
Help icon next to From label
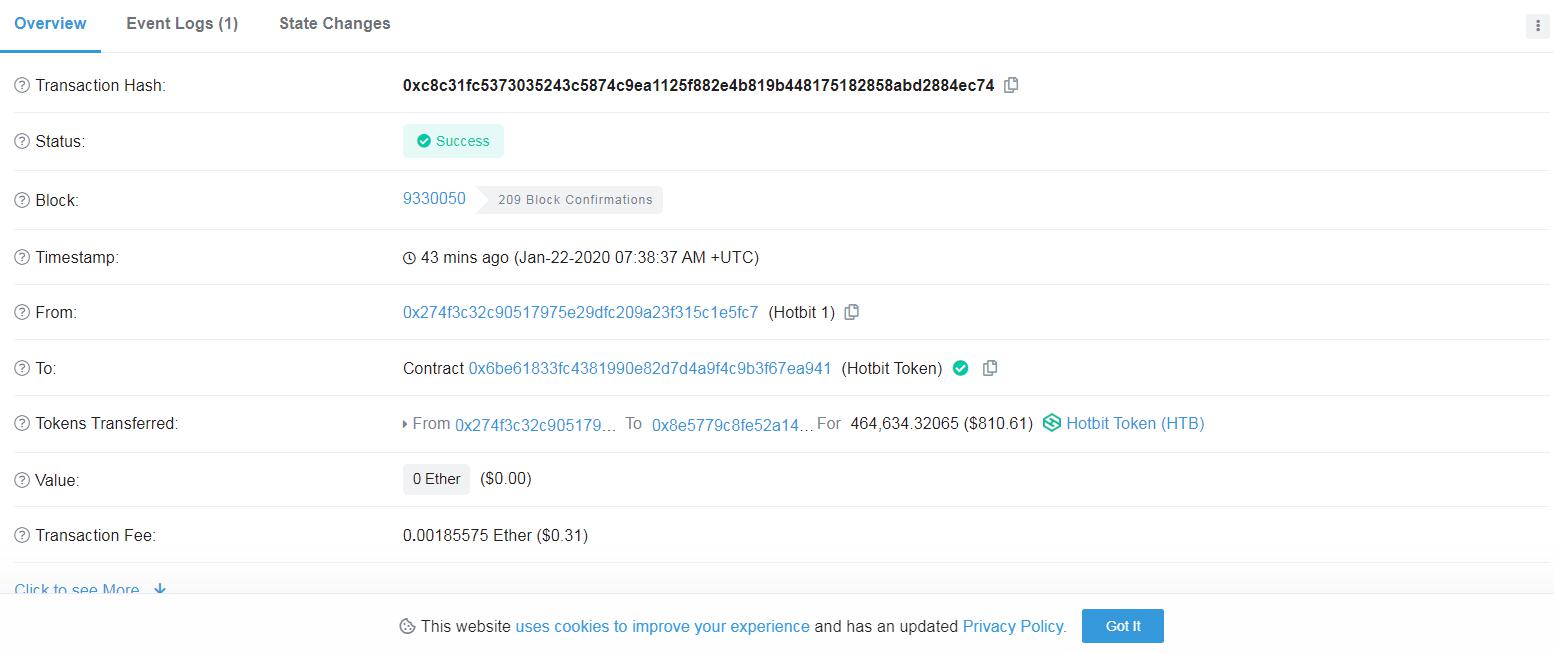pos(22,313)
